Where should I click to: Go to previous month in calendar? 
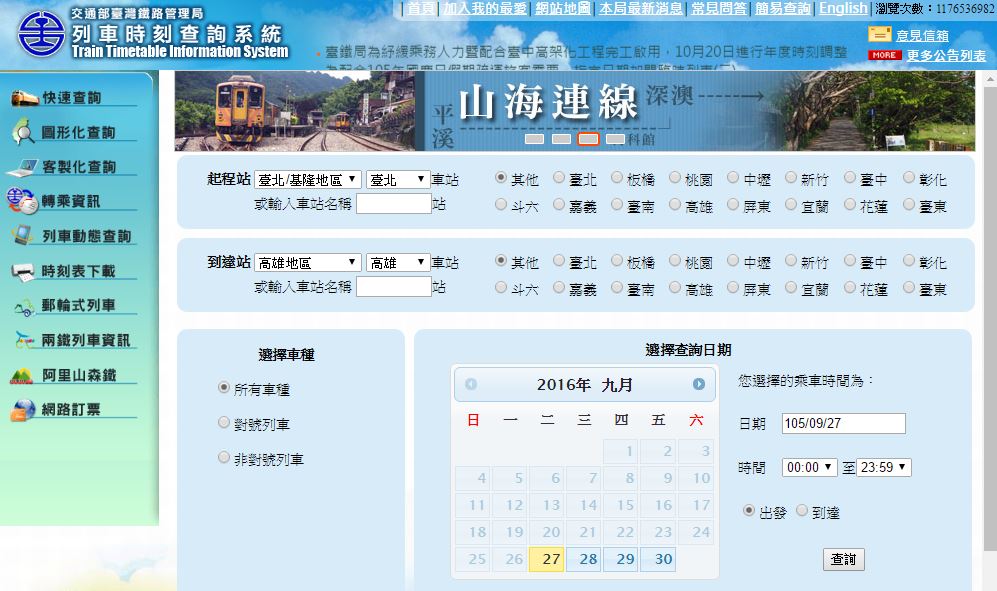(471, 384)
